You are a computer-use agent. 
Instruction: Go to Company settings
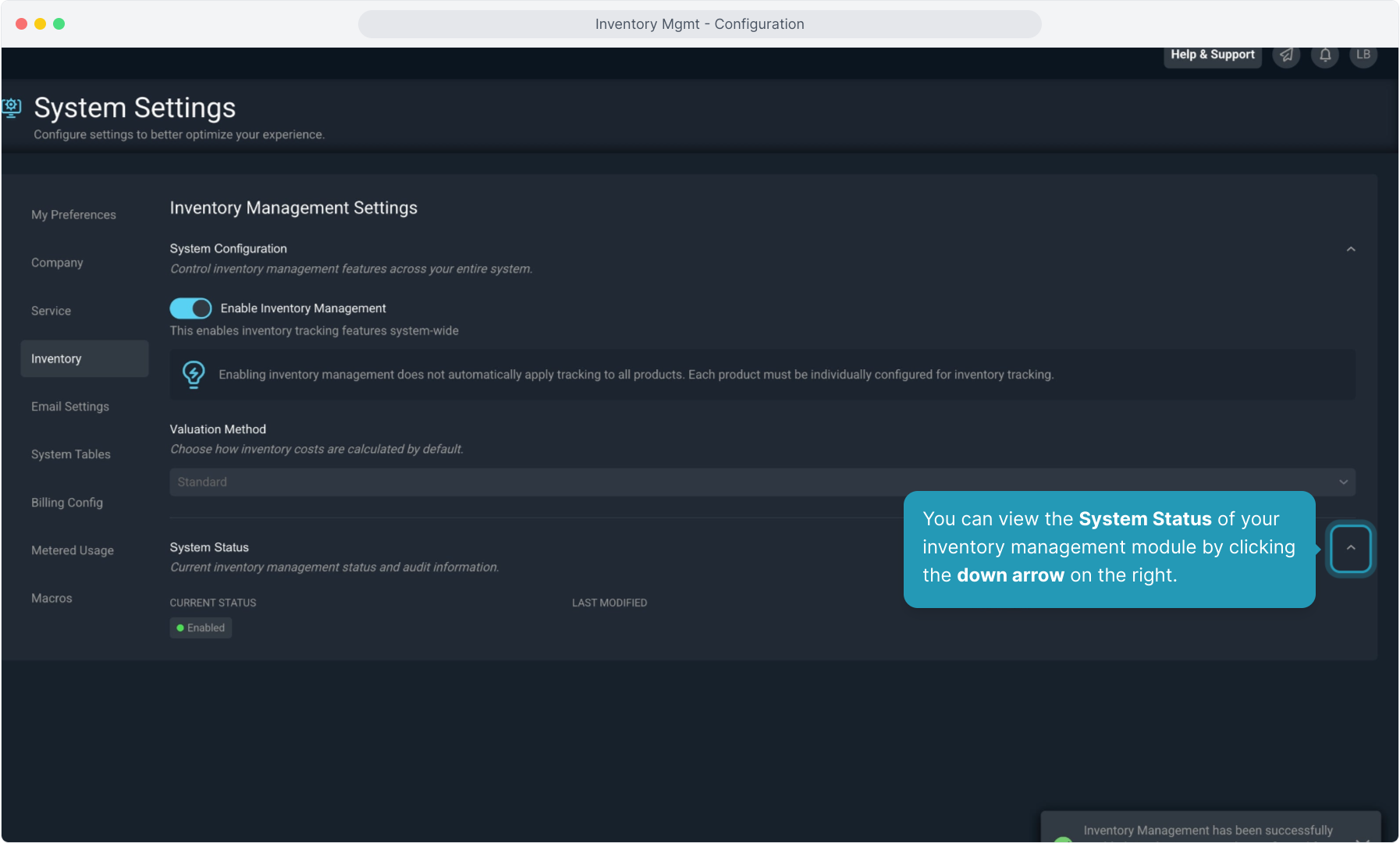click(x=57, y=262)
